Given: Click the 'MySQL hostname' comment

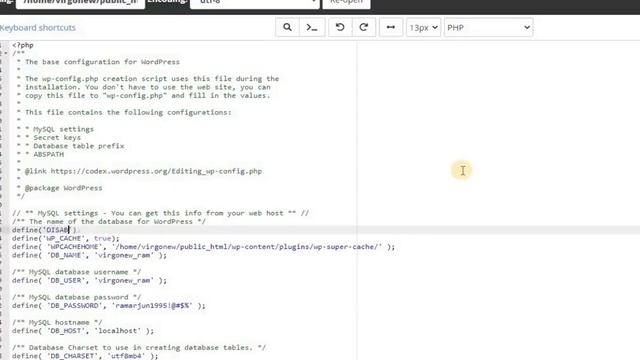Looking at the screenshot, I should (x=57, y=322).
